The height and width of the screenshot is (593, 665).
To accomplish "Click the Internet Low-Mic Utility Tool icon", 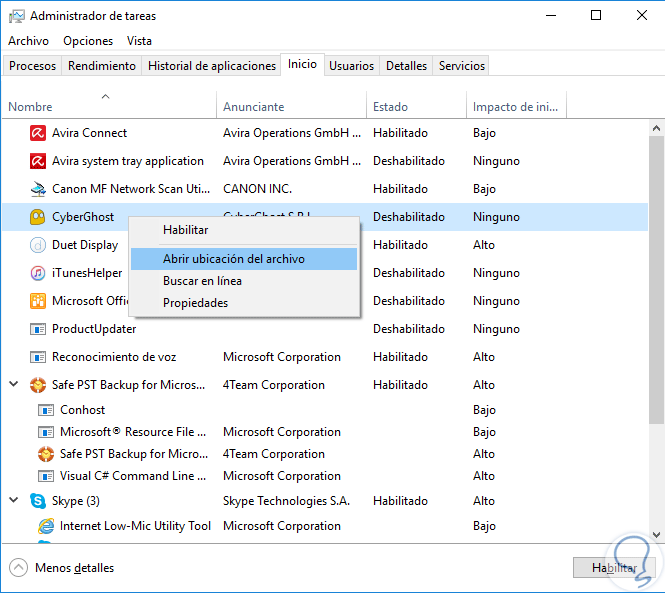I will tap(46, 526).
